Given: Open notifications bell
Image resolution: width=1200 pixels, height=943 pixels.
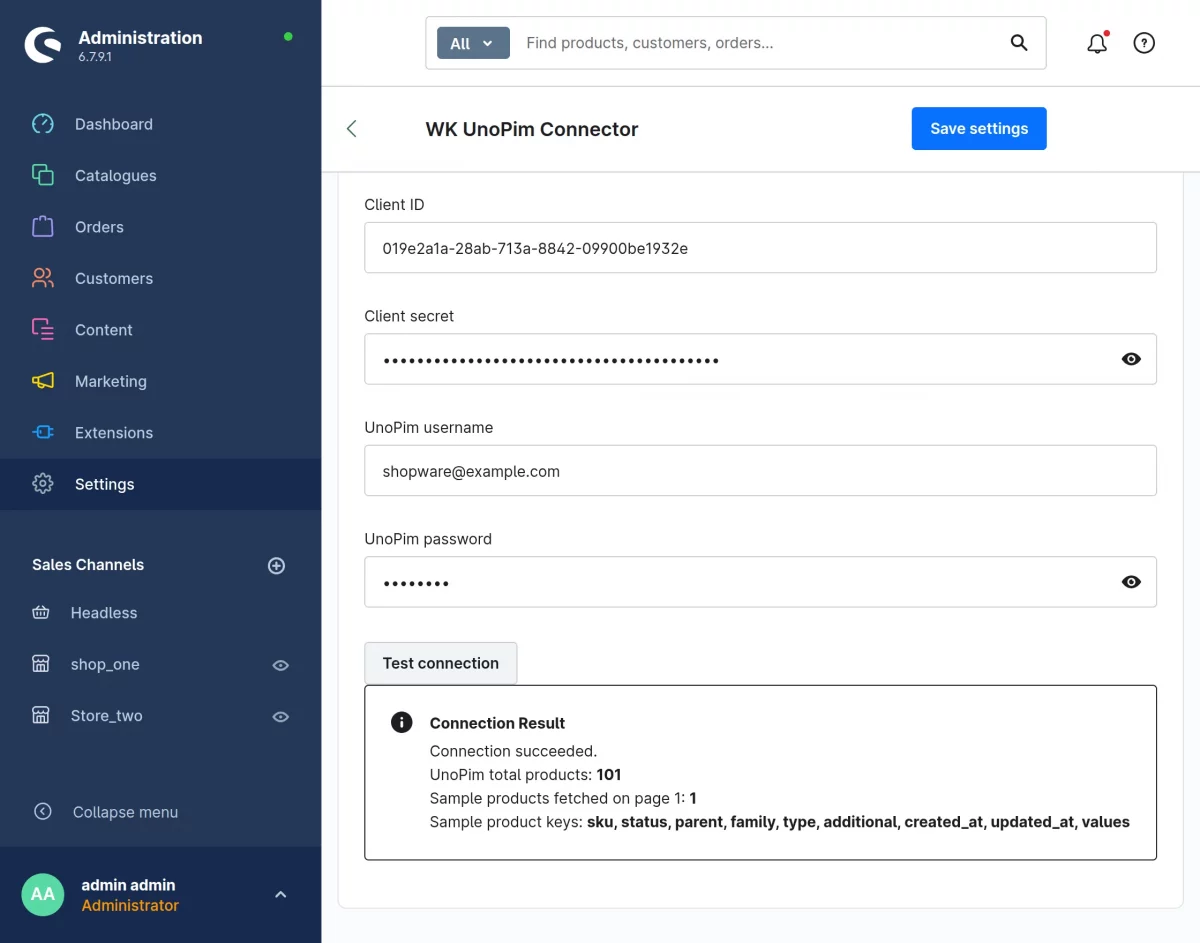Looking at the screenshot, I should coord(1097,43).
